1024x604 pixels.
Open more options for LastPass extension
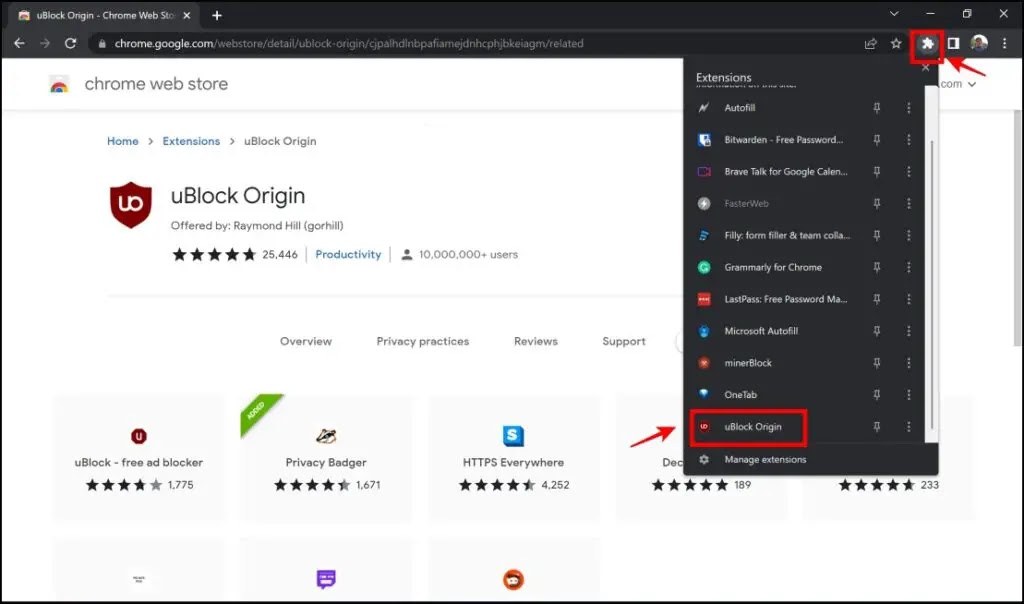coord(908,299)
